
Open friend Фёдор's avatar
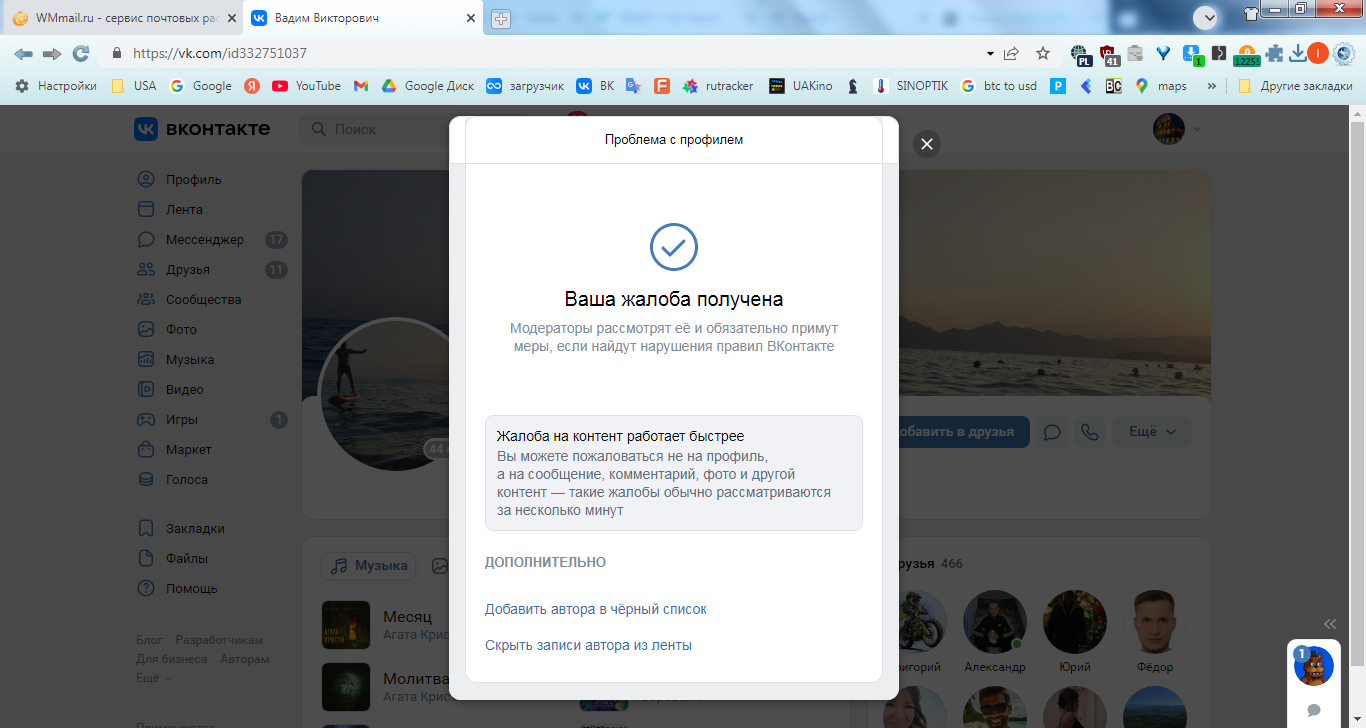[1154, 622]
